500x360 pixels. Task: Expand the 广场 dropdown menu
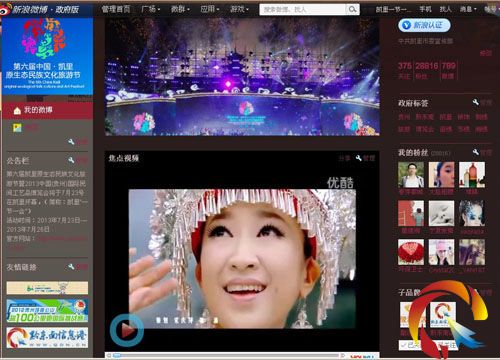[151, 9]
